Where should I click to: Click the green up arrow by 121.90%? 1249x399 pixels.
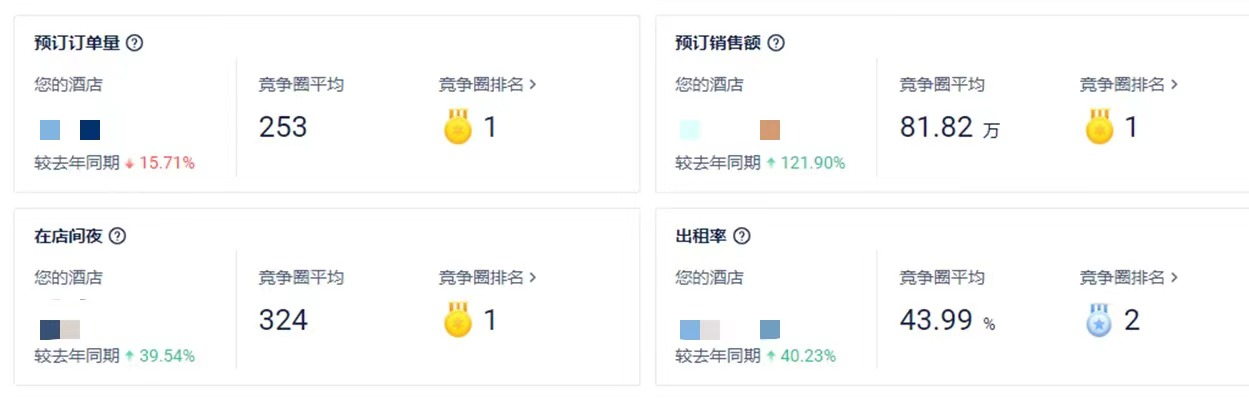coord(771,163)
